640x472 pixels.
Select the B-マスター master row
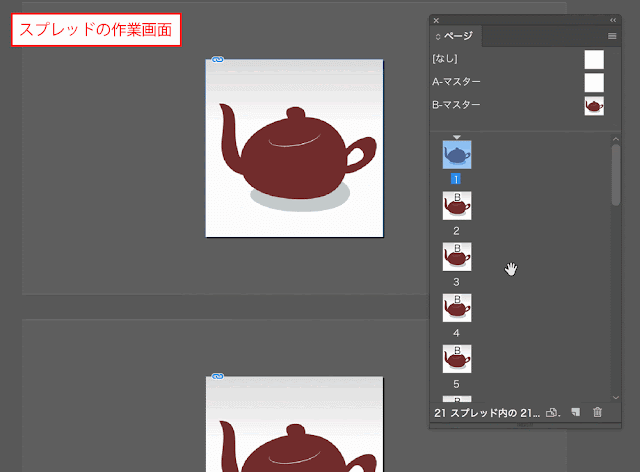point(518,105)
